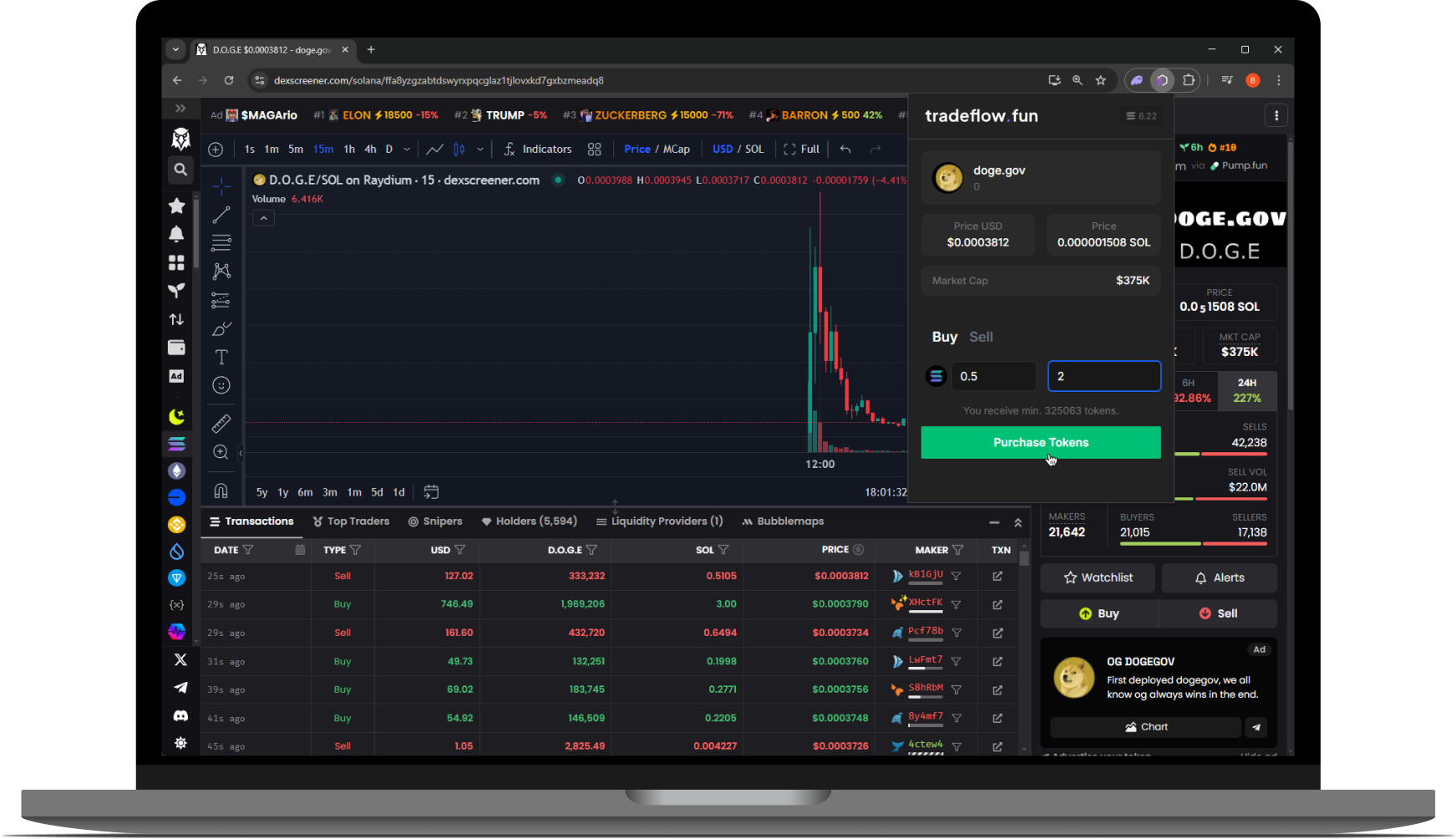The width and height of the screenshot is (1456, 839).
Task: Open the Bubblemaps tab
Action: [783, 521]
